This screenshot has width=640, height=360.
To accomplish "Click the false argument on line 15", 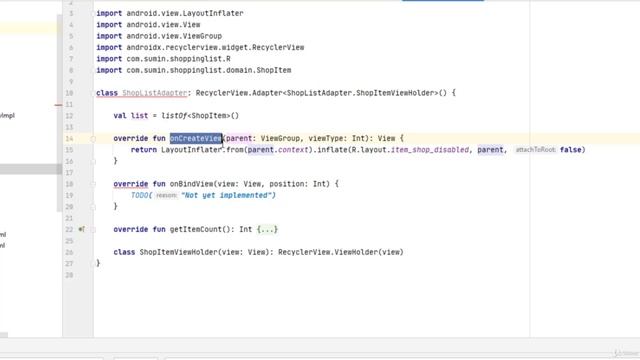I will coord(571,150).
